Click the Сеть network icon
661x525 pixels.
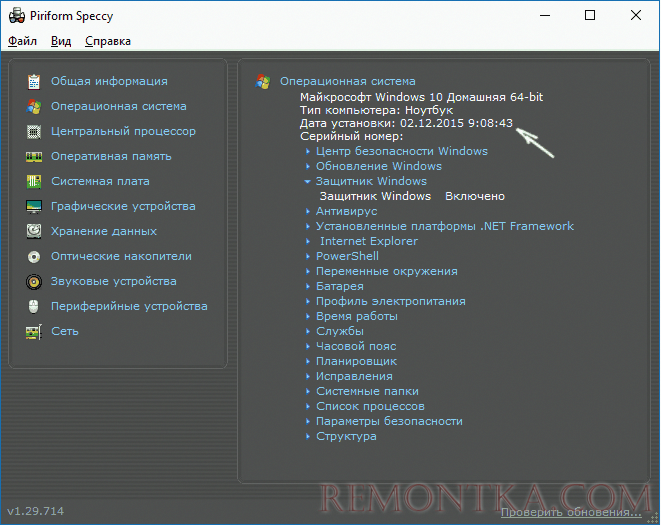pyautogui.click(x=34, y=331)
